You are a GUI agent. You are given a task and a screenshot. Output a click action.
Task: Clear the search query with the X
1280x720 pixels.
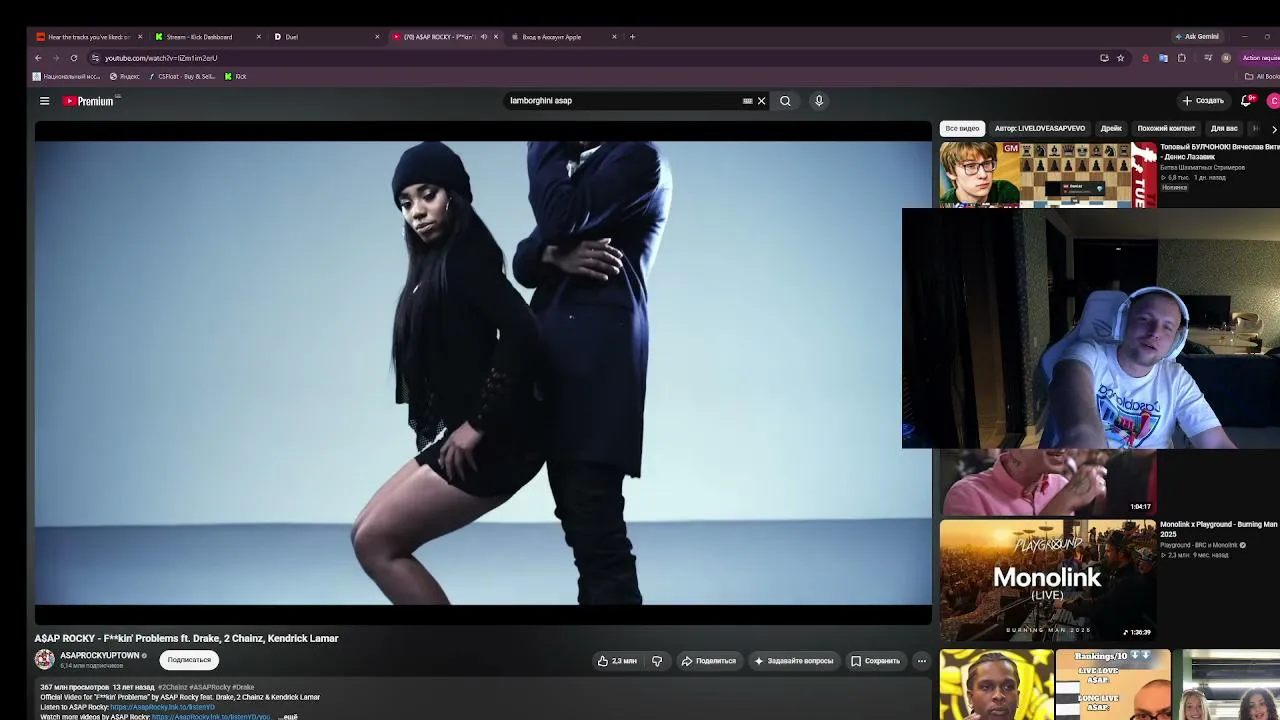click(761, 101)
